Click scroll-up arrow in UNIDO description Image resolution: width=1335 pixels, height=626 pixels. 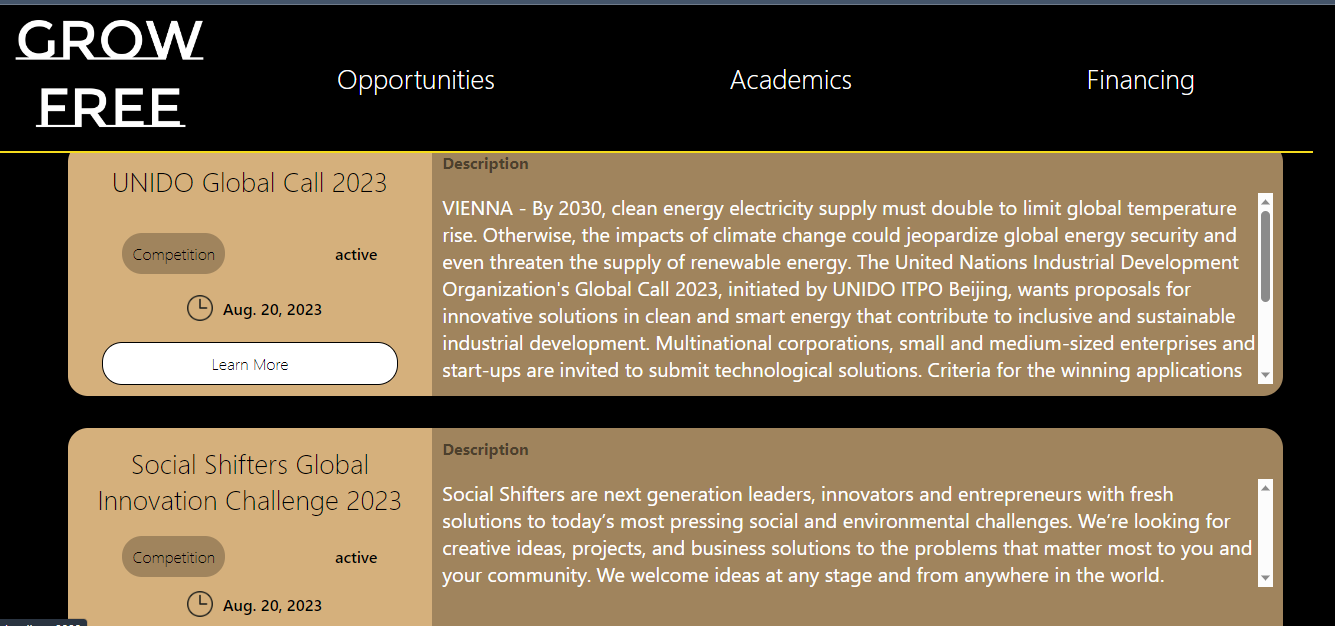click(1265, 201)
